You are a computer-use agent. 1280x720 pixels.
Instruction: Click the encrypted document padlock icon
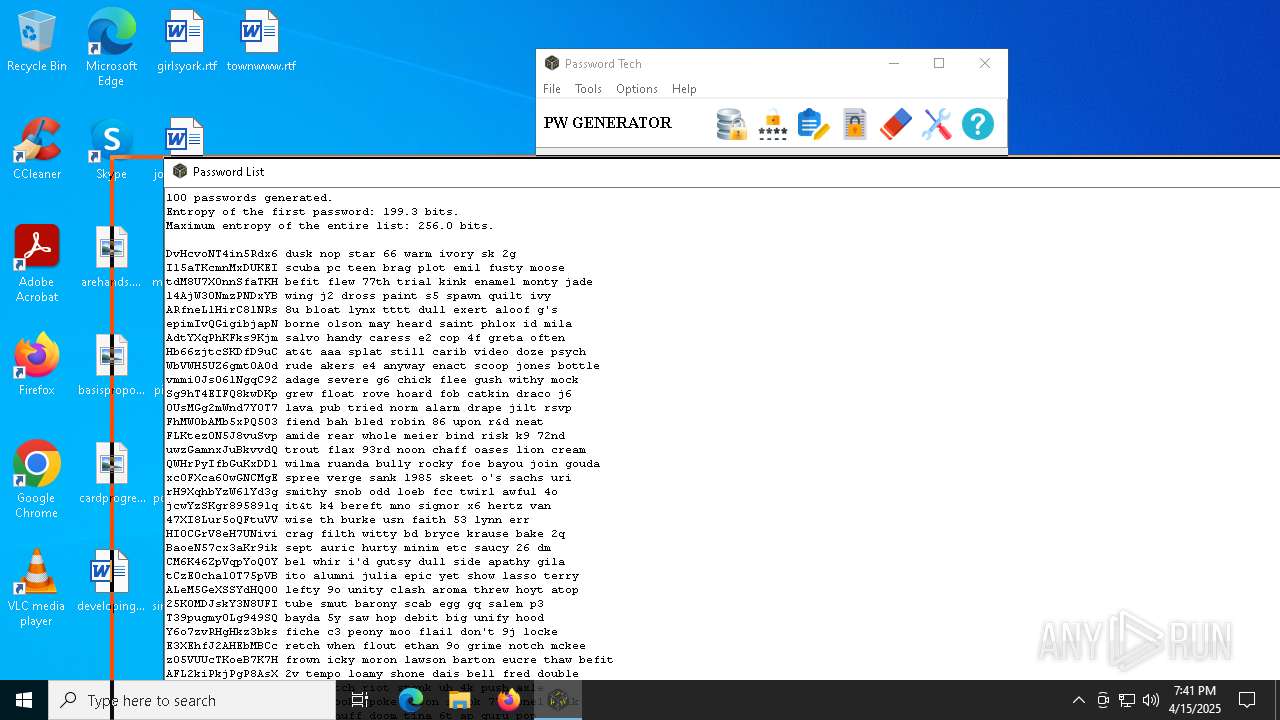point(855,124)
